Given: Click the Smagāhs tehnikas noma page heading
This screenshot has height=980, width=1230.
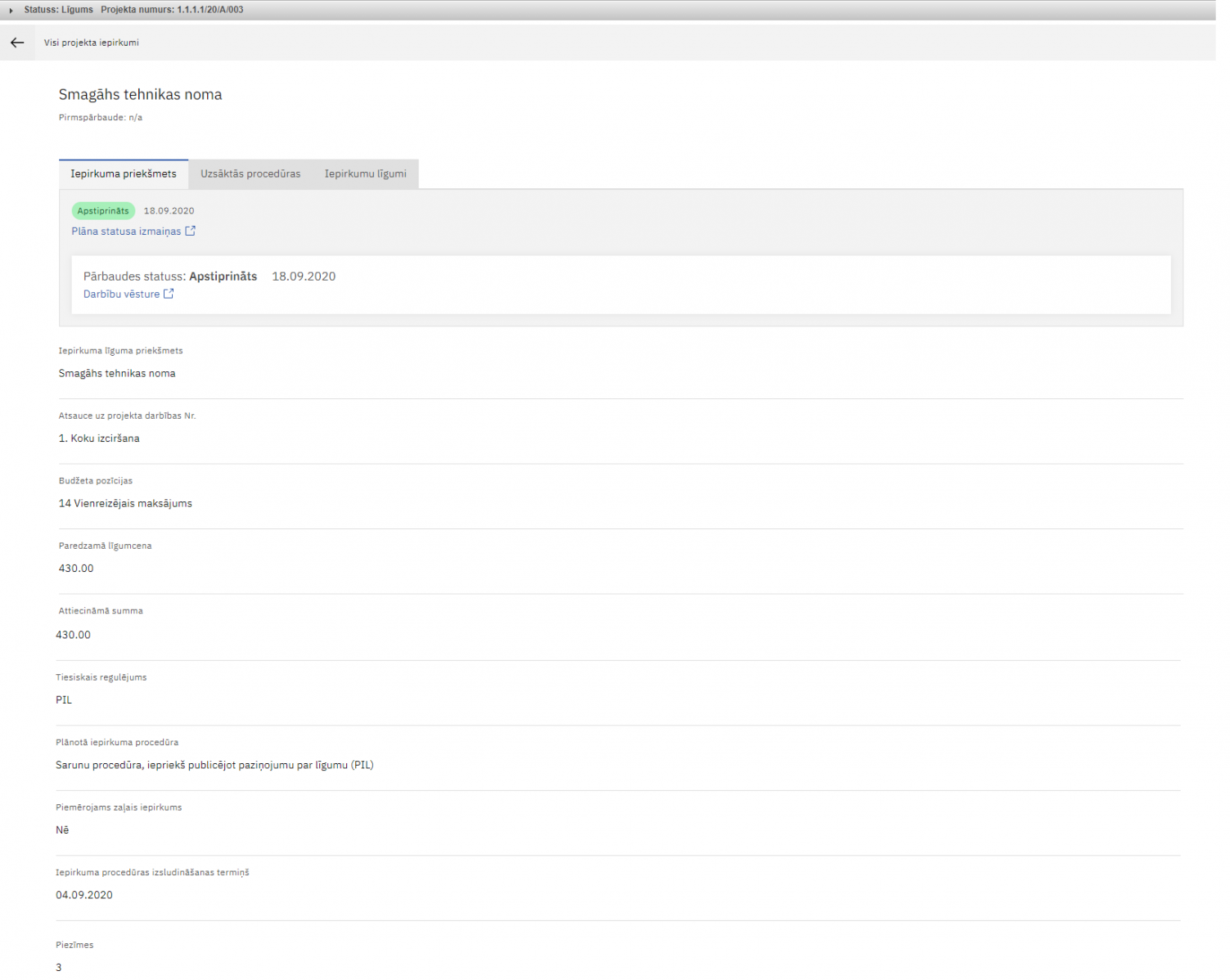Looking at the screenshot, I should [x=140, y=95].
